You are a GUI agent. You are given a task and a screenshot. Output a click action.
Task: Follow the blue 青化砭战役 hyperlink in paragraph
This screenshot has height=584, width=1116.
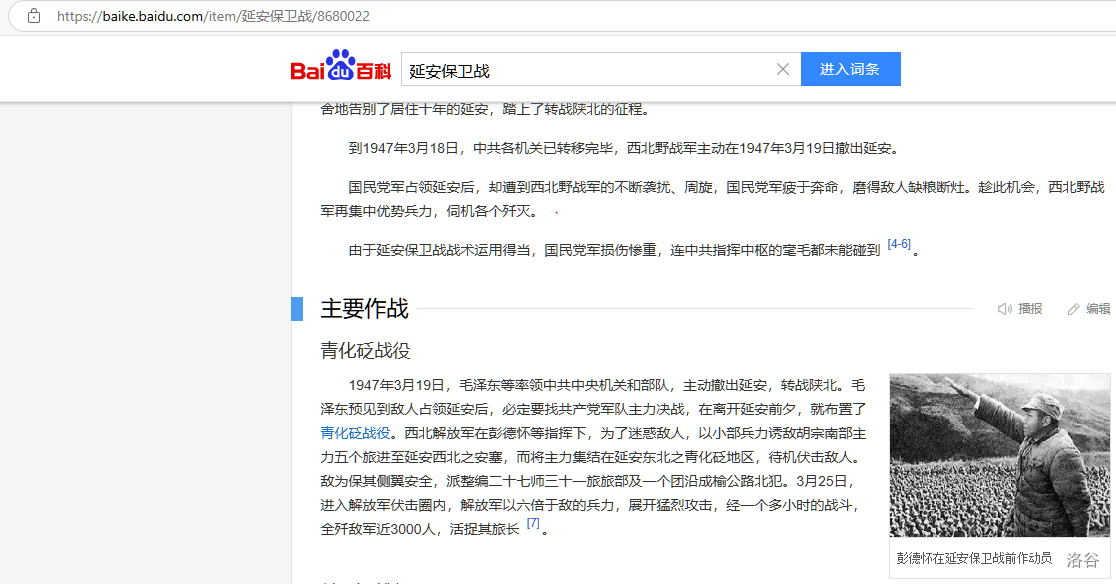click(355, 433)
